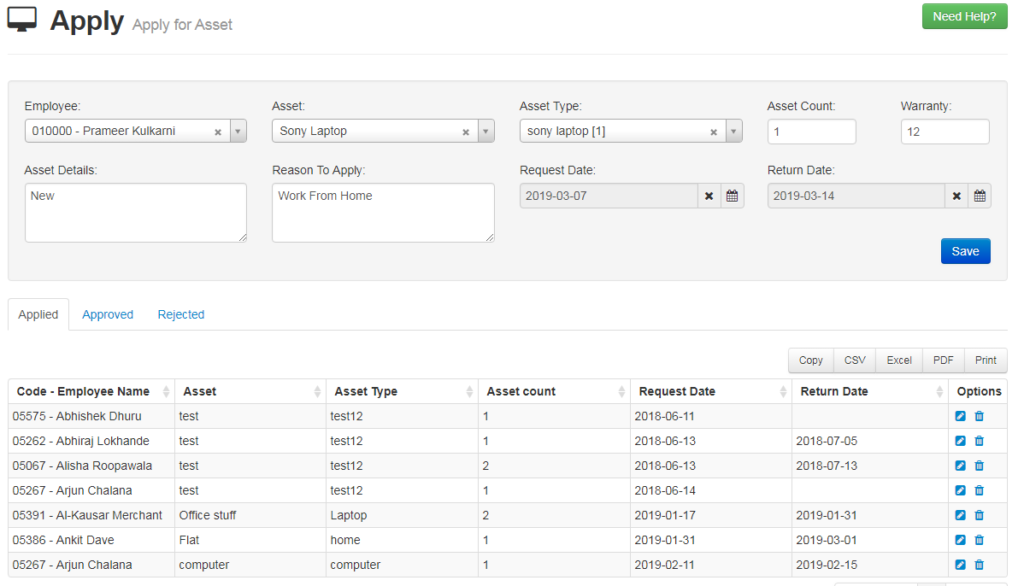Image resolution: width=1024 pixels, height=586 pixels.
Task: Expand the Asset selection dropdown
Action: (486, 131)
